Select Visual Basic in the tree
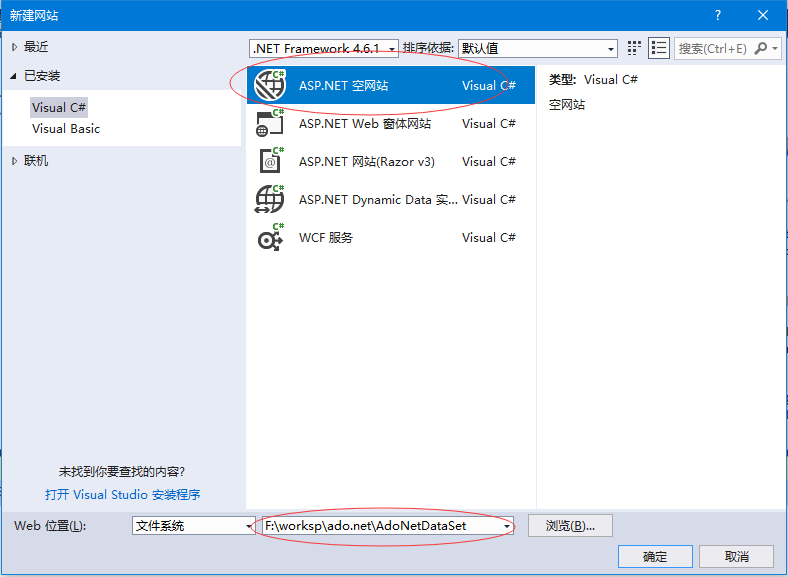 (66, 129)
